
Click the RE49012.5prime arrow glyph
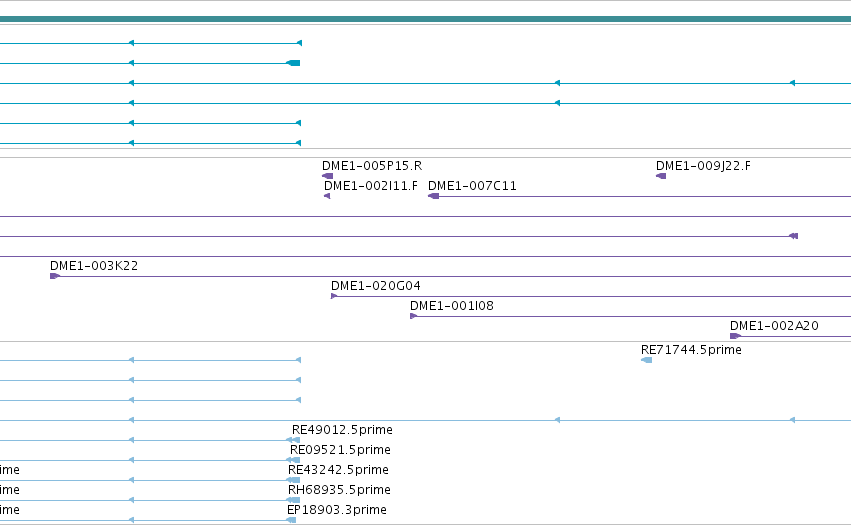[x=294, y=440]
